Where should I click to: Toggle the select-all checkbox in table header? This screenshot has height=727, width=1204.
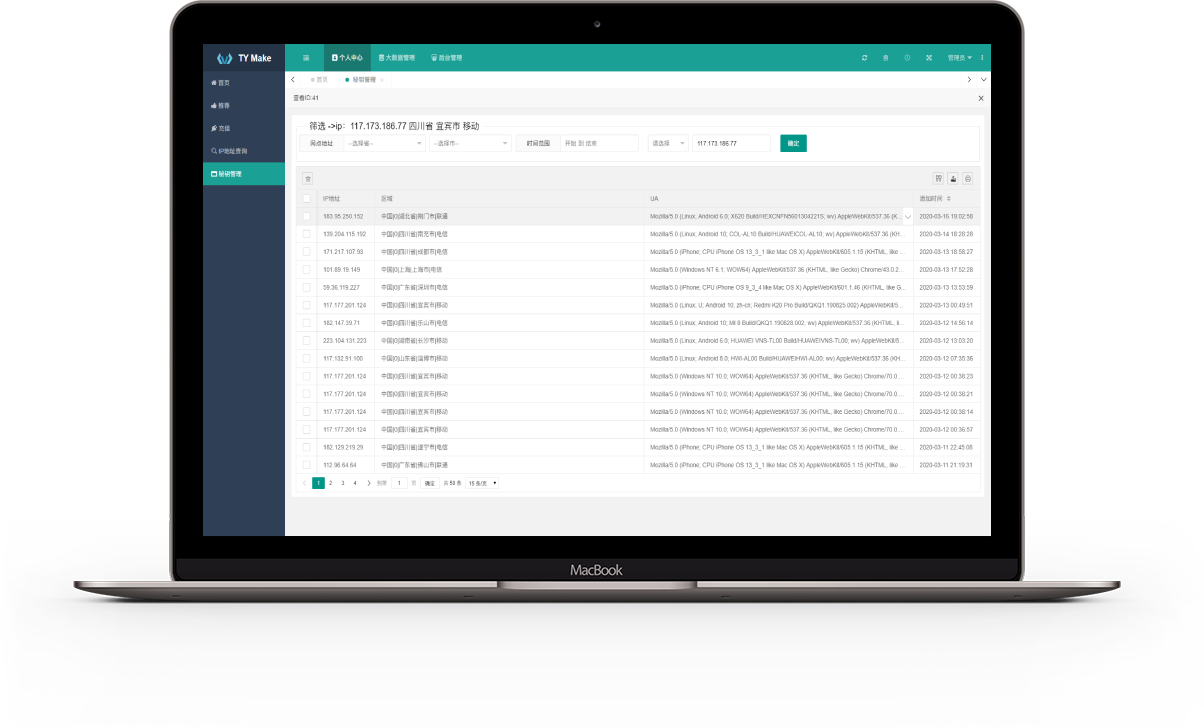(x=307, y=199)
